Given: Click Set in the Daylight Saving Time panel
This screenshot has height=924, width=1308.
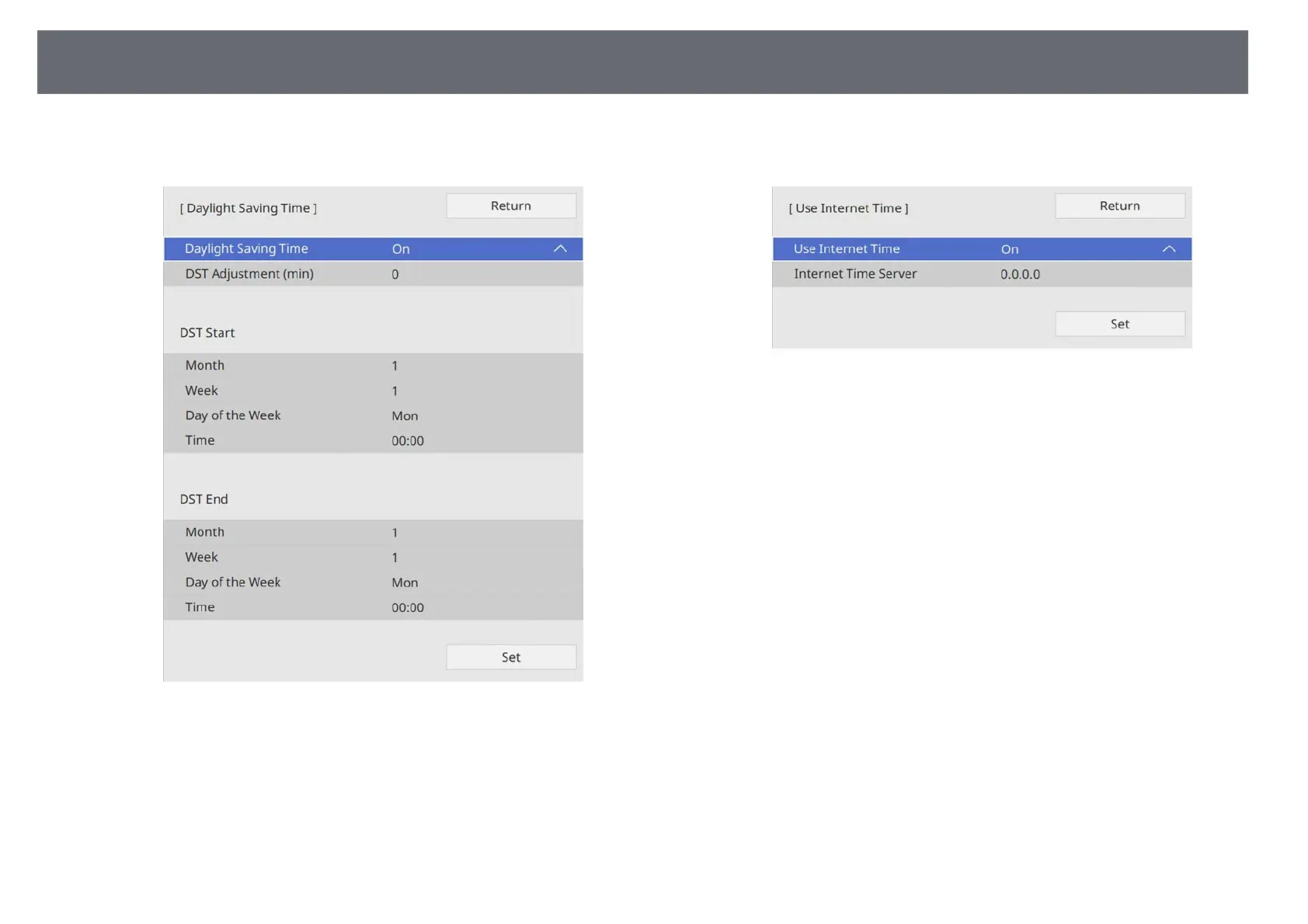Looking at the screenshot, I should [511, 657].
